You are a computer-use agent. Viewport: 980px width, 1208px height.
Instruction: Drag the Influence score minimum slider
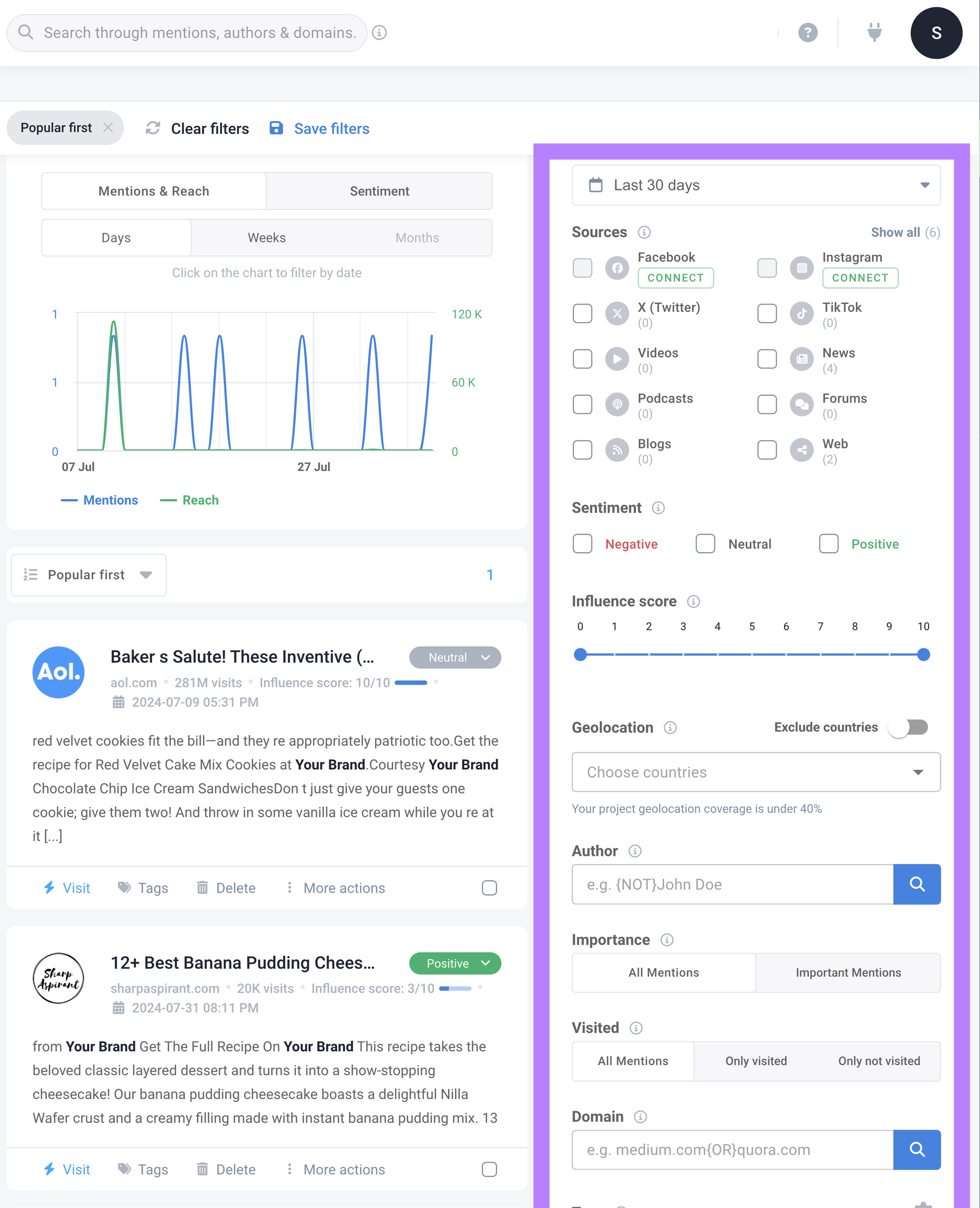coord(580,654)
